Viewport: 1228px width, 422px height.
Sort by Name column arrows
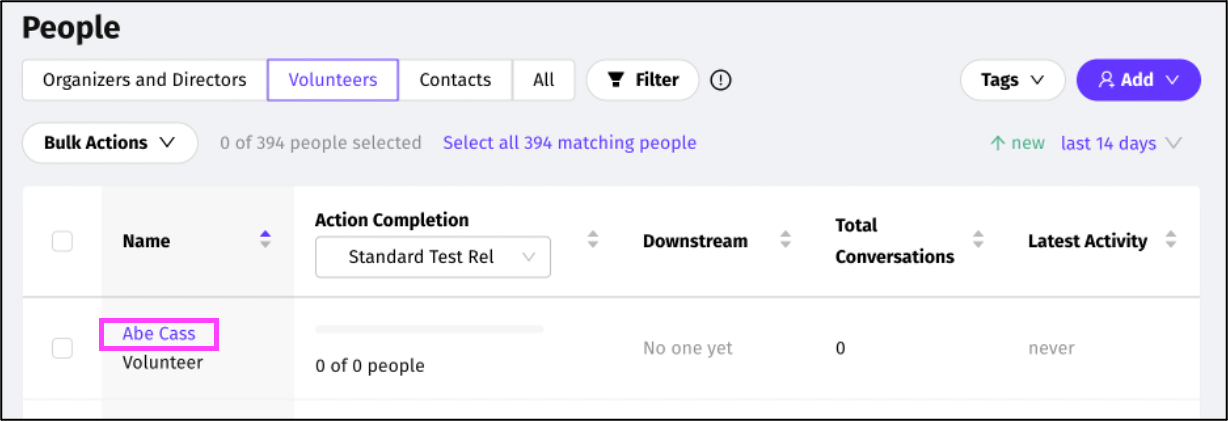click(265, 240)
